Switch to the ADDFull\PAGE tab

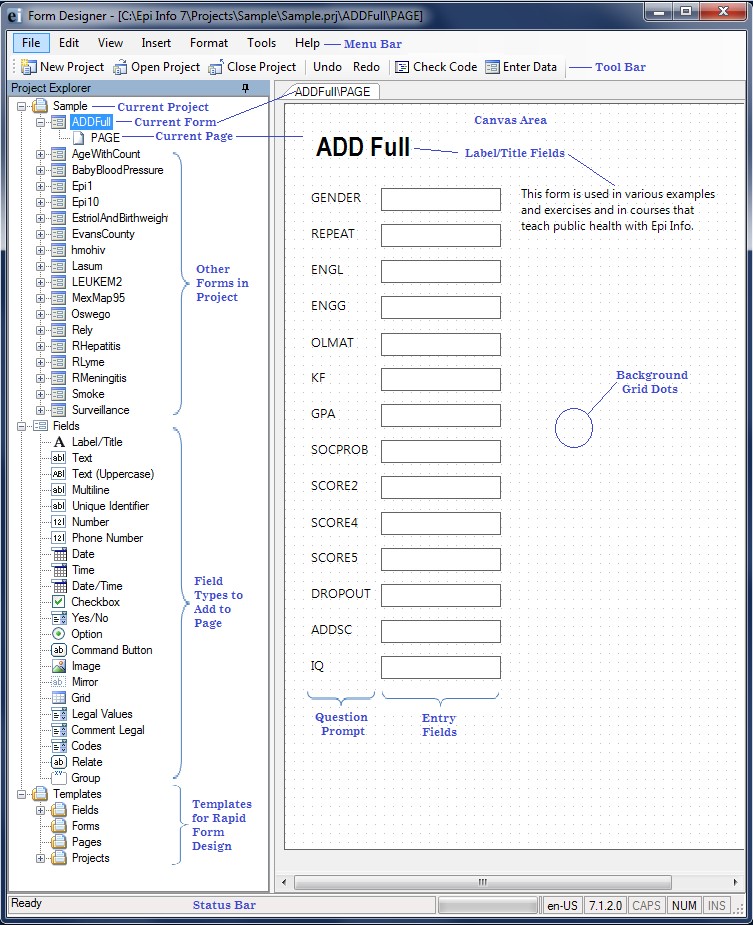332,91
